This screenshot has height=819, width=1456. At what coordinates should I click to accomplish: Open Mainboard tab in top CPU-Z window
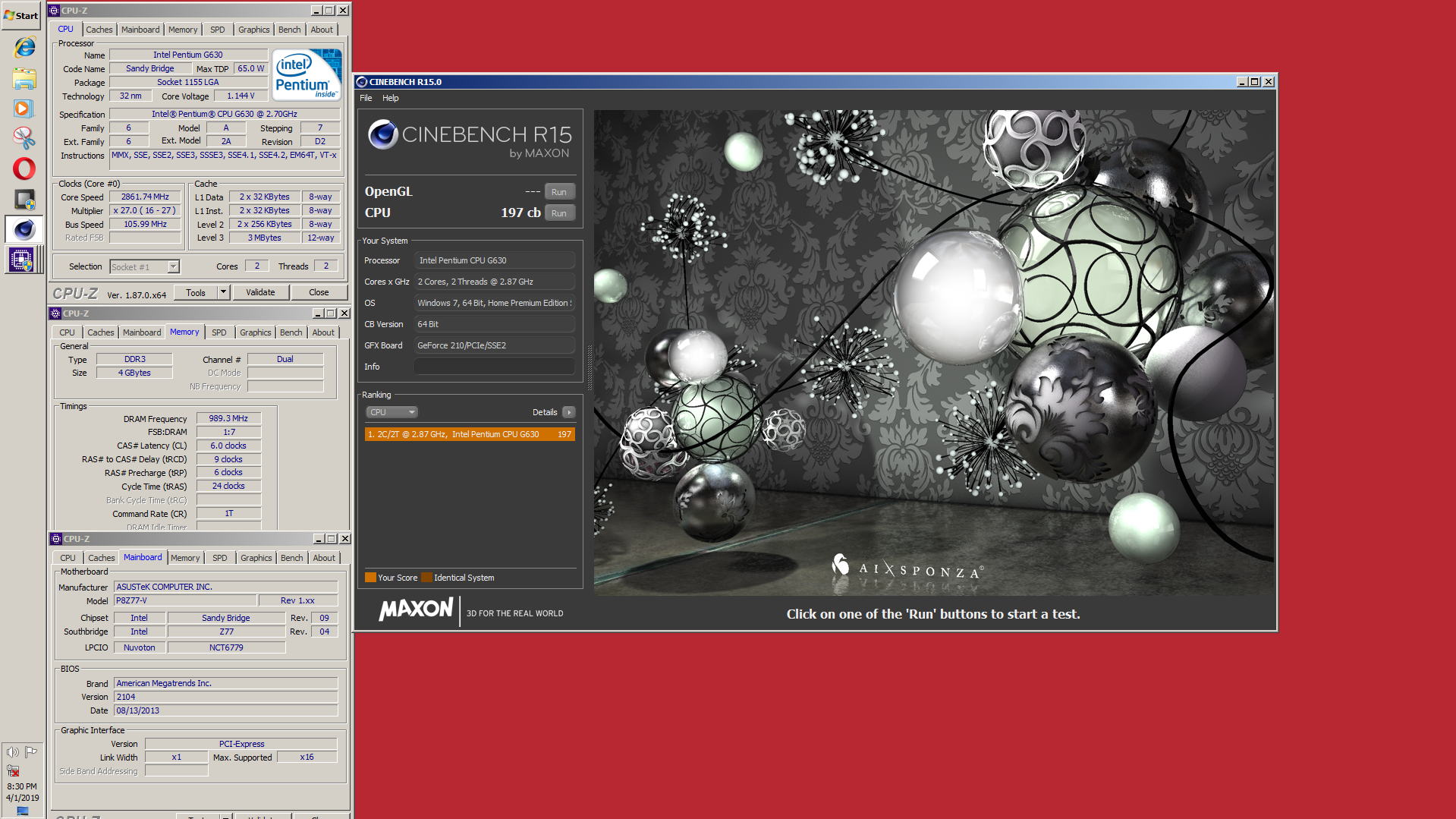pos(140,30)
